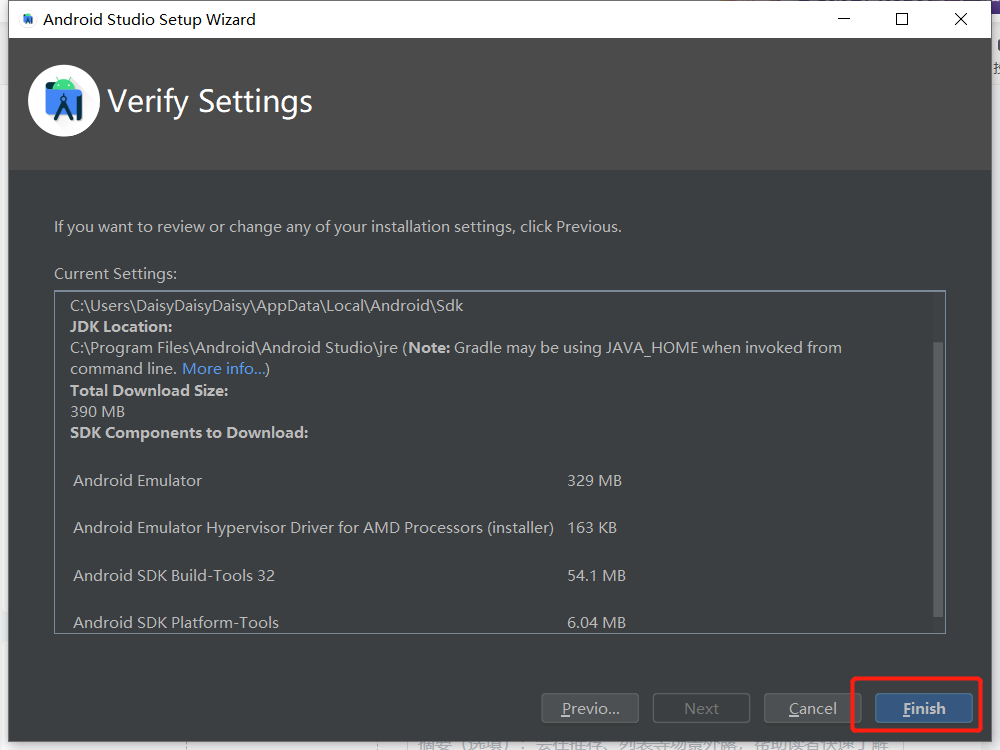Click the Verify Settings heading
This screenshot has width=1000, height=750.
[210, 101]
